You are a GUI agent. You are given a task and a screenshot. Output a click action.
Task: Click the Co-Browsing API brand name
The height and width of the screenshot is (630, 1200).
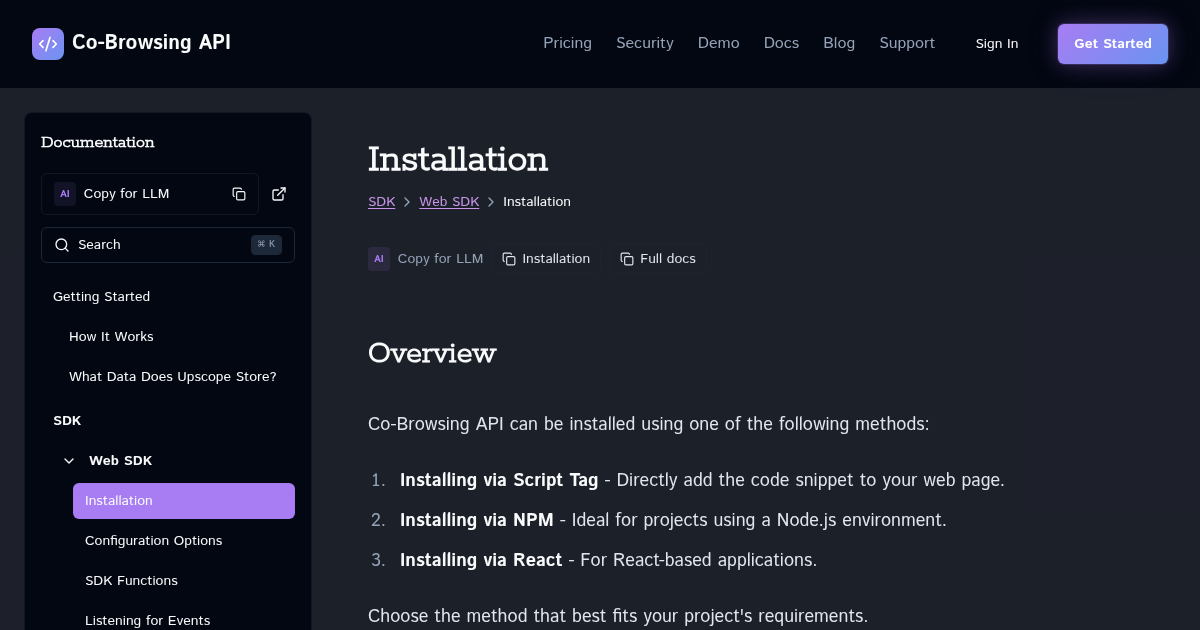[x=151, y=42]
